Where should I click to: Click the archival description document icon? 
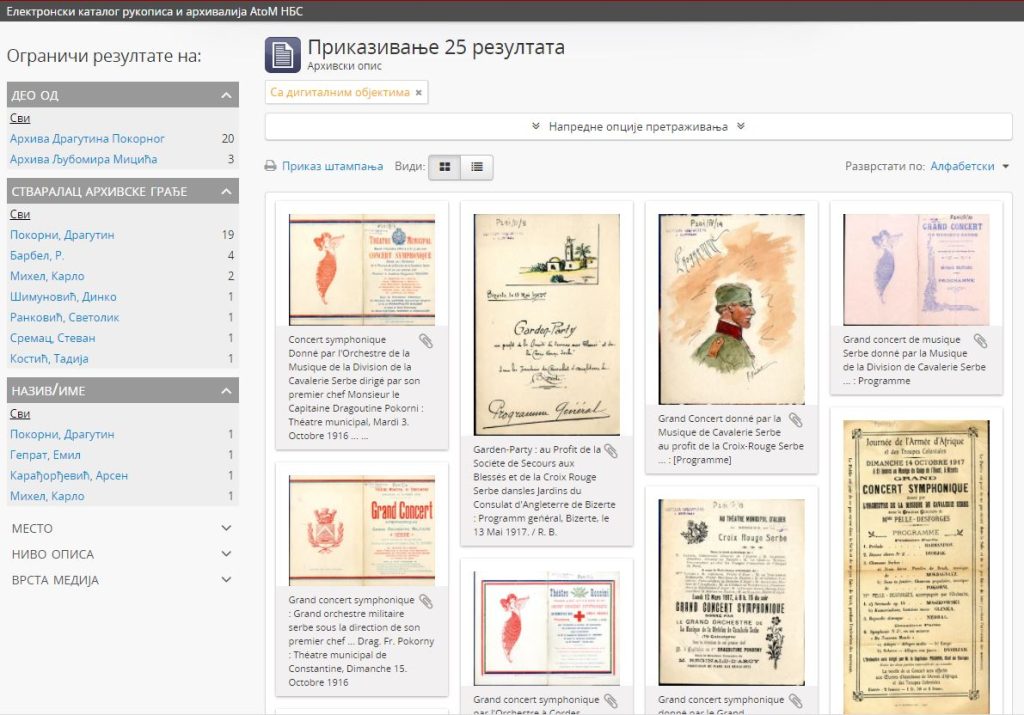point(283,54)
